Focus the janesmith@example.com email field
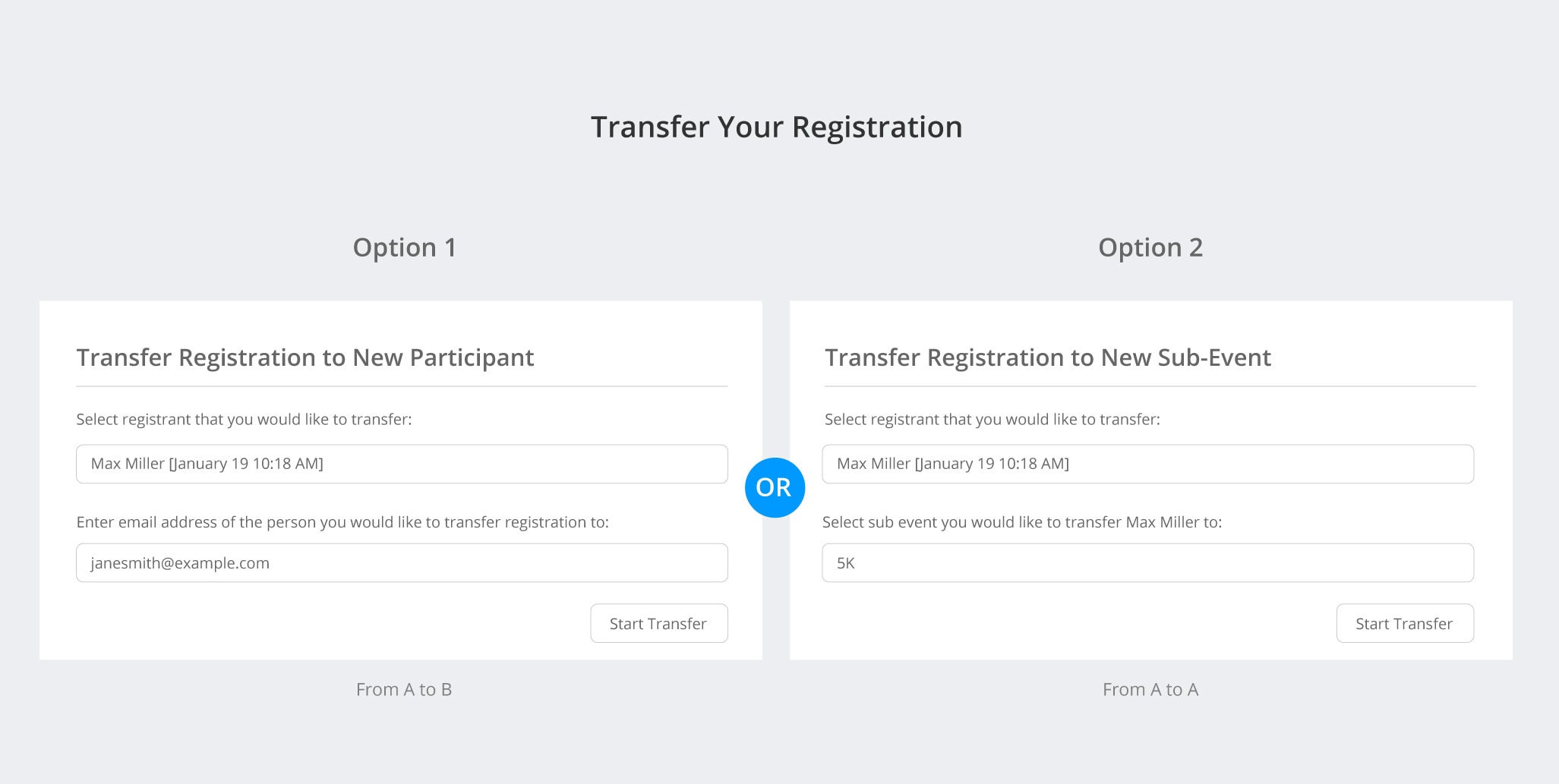 [x=402, y=563]
